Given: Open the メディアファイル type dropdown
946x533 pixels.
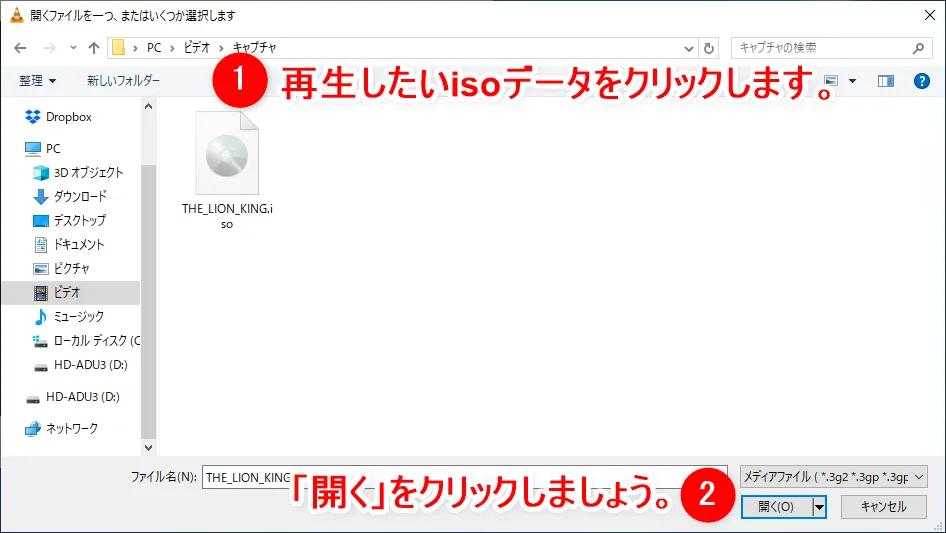Looking at the screenshot, I should coord(834,477).
